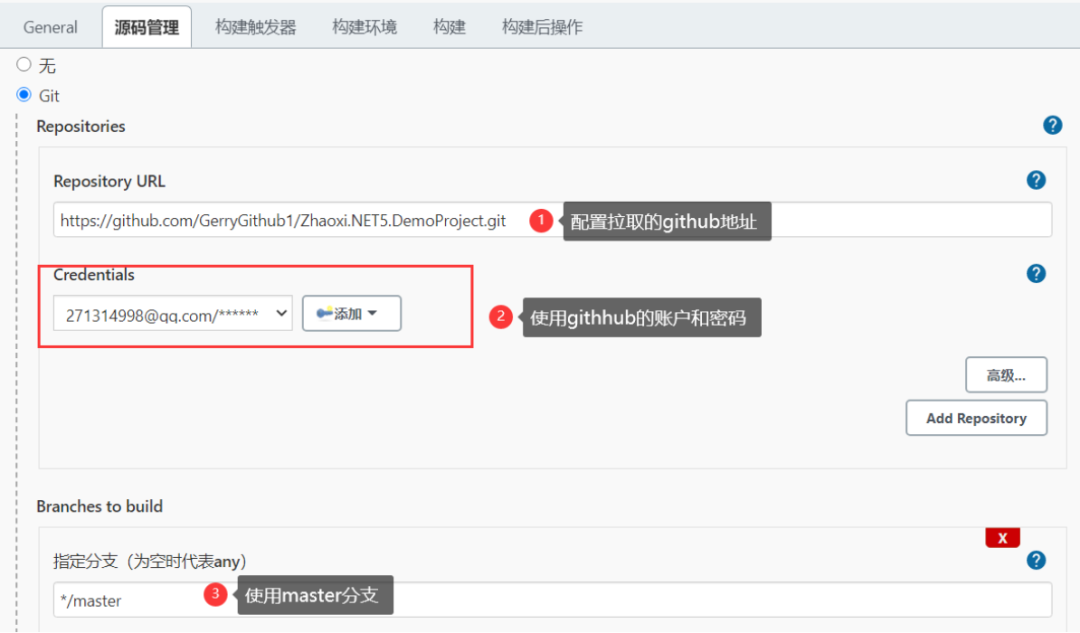Switch to the 源码管理 tab
Image resolution: width=1080 pixels, height=633 pixels.
[x=147, y=28]
